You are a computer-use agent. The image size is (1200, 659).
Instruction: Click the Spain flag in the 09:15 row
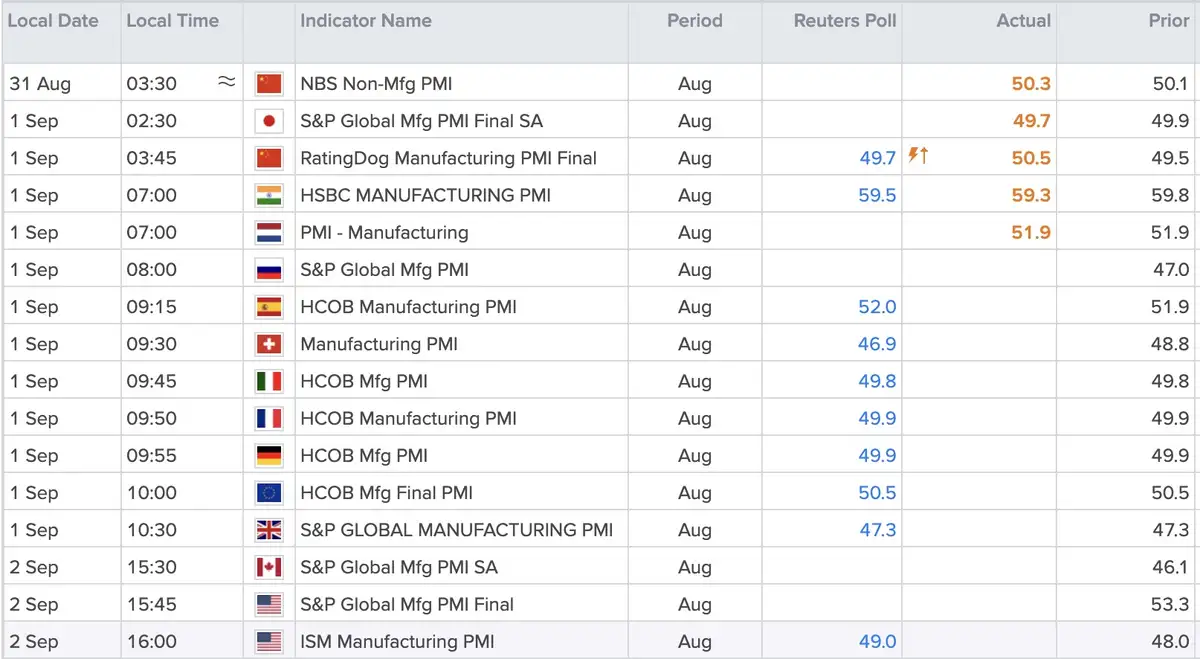pos(269,307)
